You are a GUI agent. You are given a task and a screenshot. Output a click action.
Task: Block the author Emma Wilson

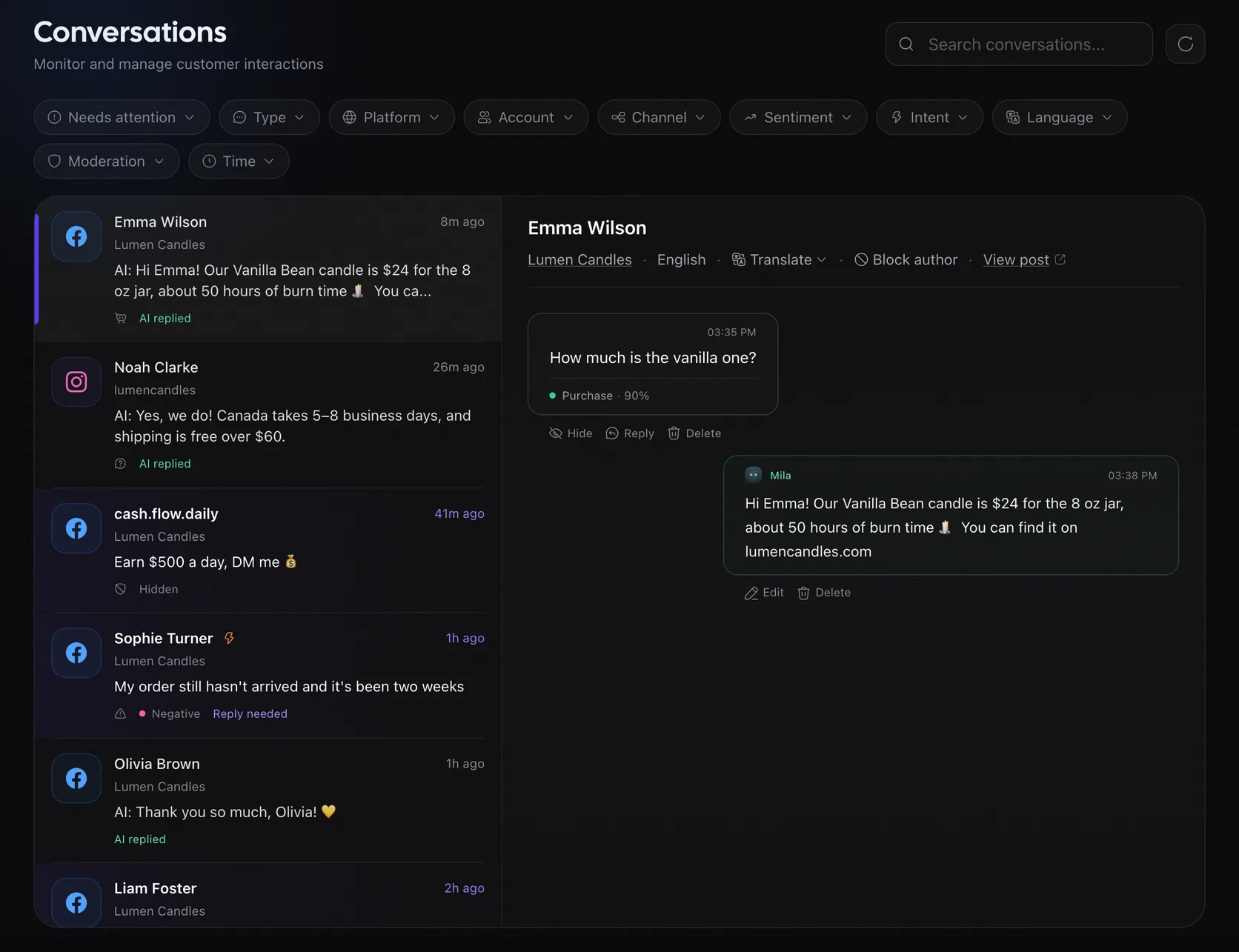point(906,259)
